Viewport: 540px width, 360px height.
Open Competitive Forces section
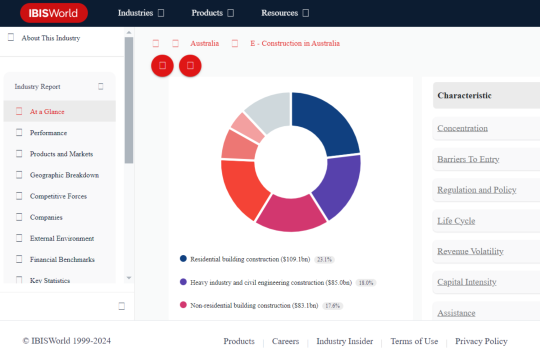pos(58,196)
